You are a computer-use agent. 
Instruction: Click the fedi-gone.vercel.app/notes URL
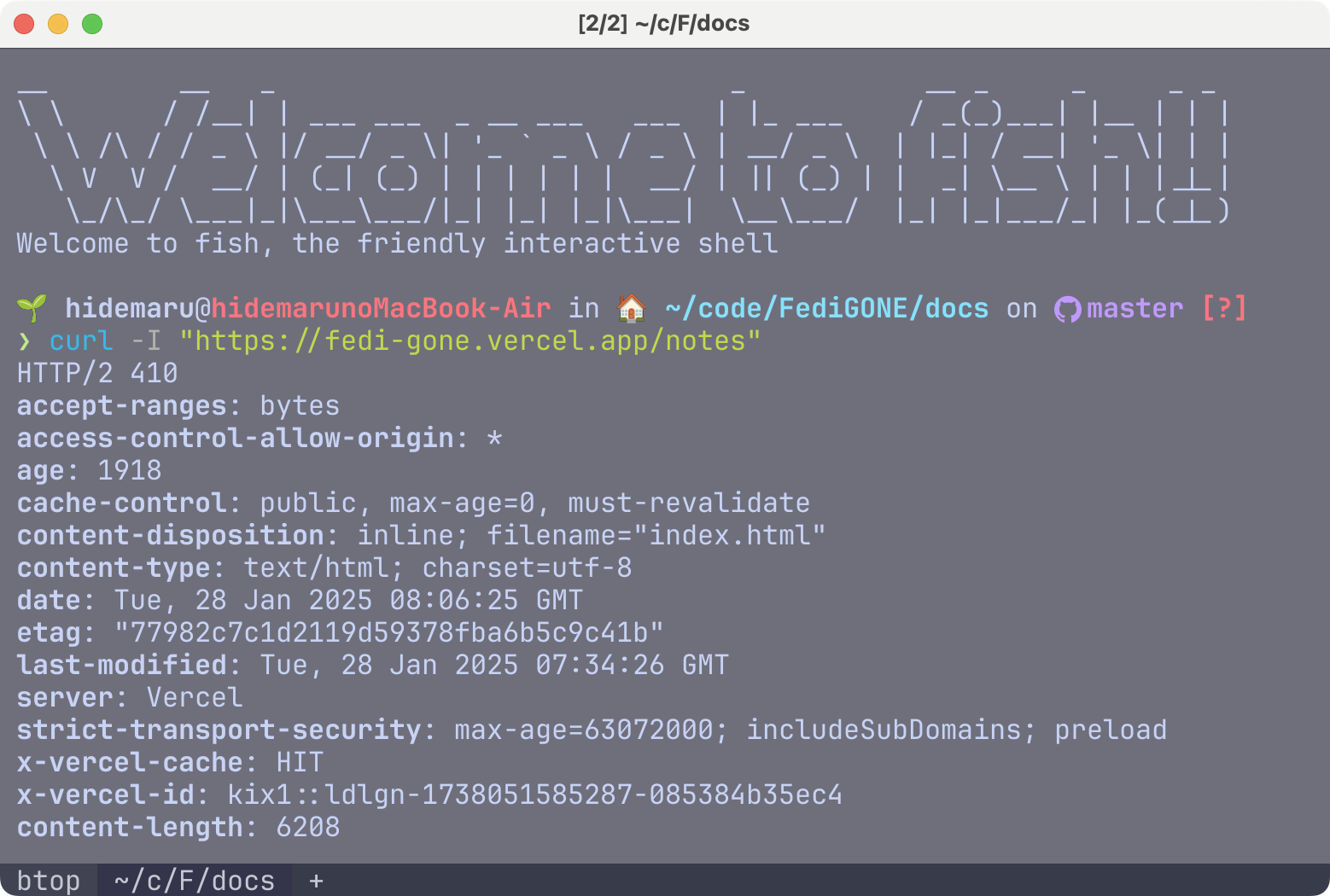(x=470, y=340)
